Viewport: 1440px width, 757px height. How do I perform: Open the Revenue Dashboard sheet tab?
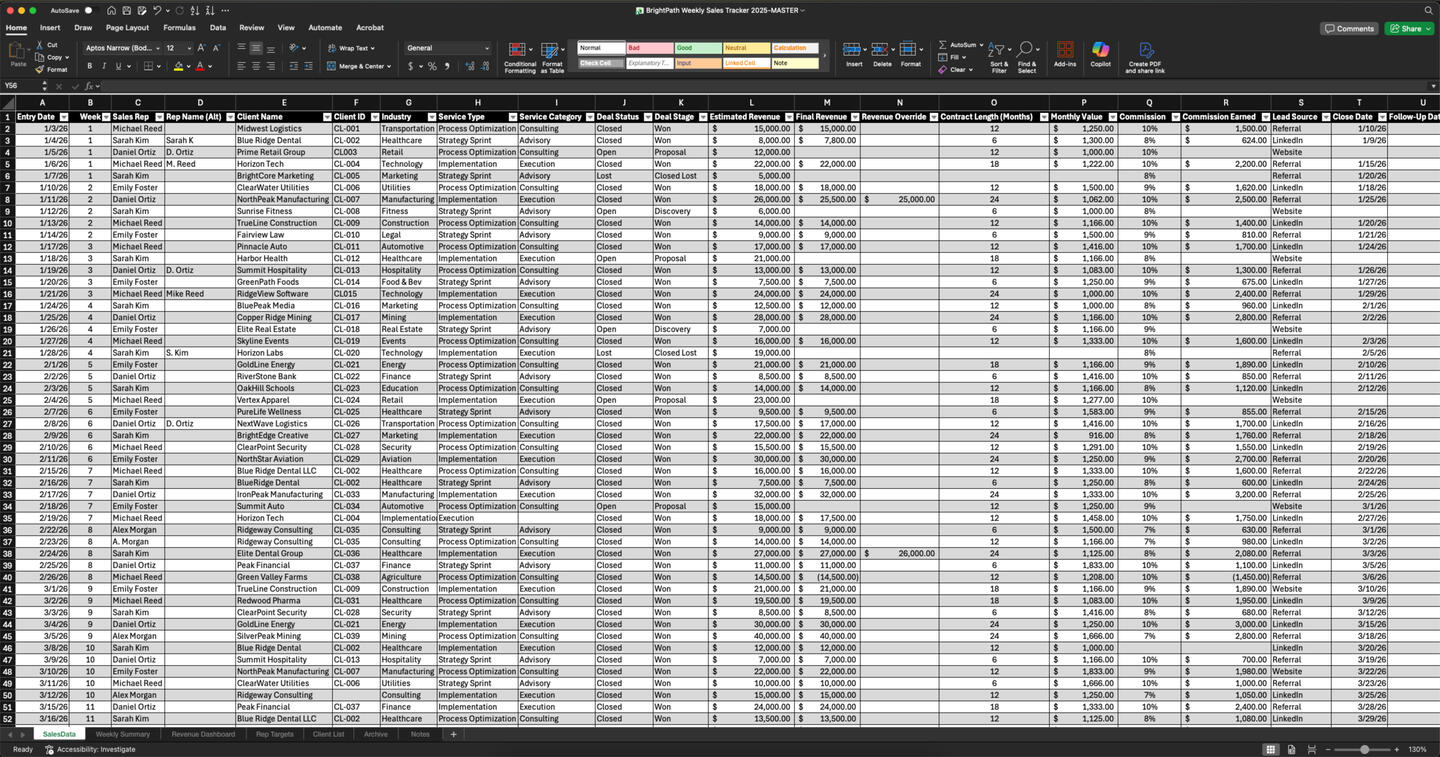[x=203, y=734]
